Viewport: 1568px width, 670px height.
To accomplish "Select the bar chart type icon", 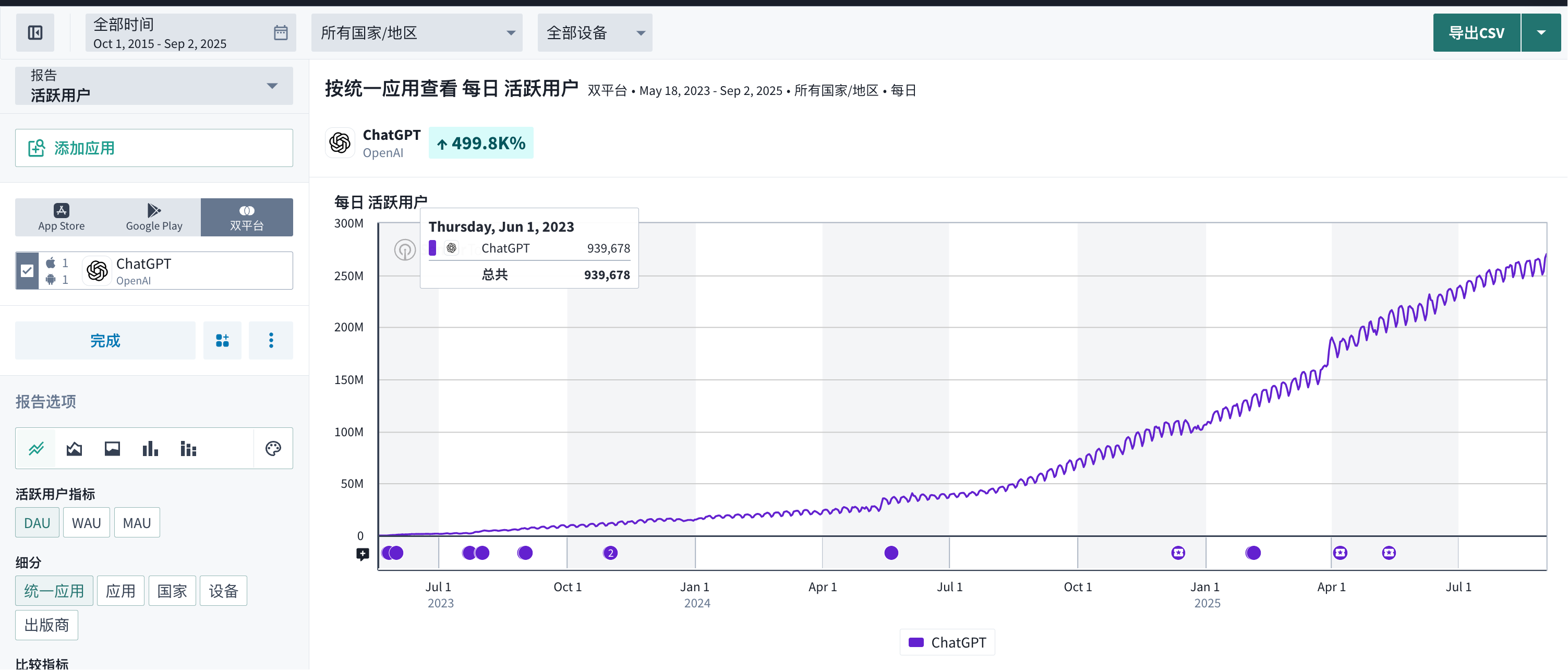I will tap(150, 449).
